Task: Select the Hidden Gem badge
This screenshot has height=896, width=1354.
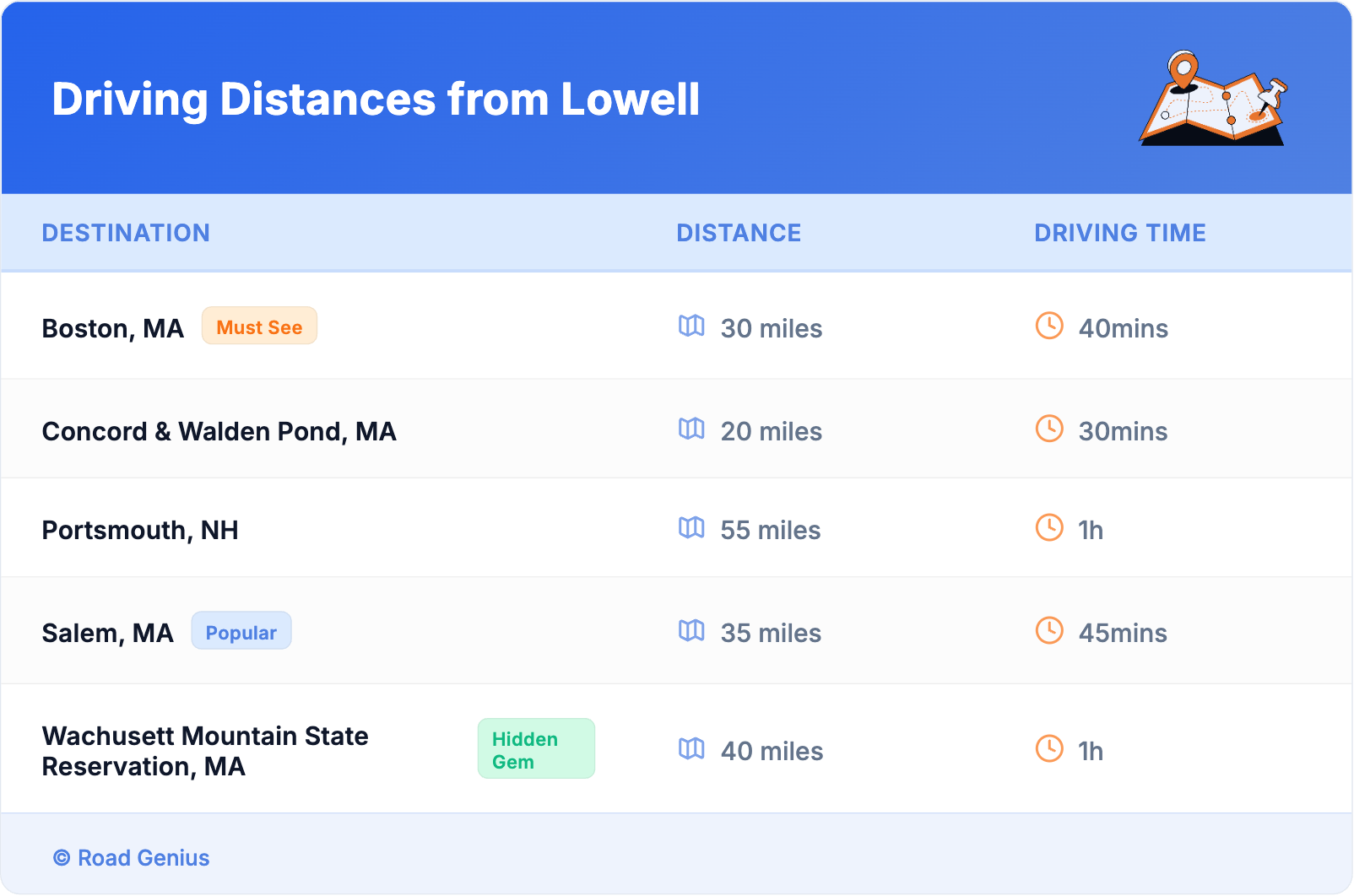Action: 536,749
